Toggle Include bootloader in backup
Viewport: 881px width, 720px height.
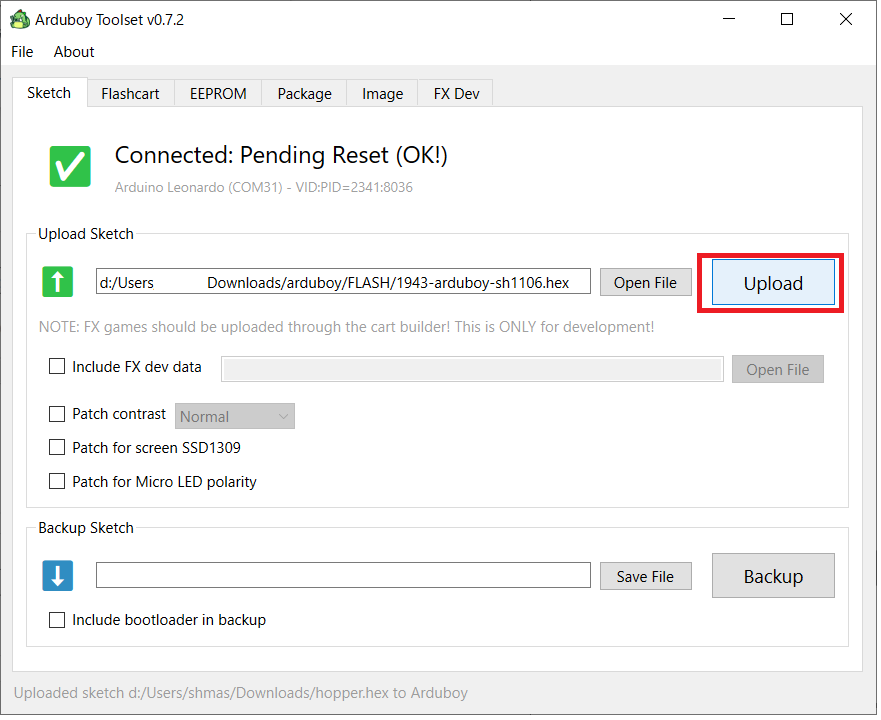57,620
